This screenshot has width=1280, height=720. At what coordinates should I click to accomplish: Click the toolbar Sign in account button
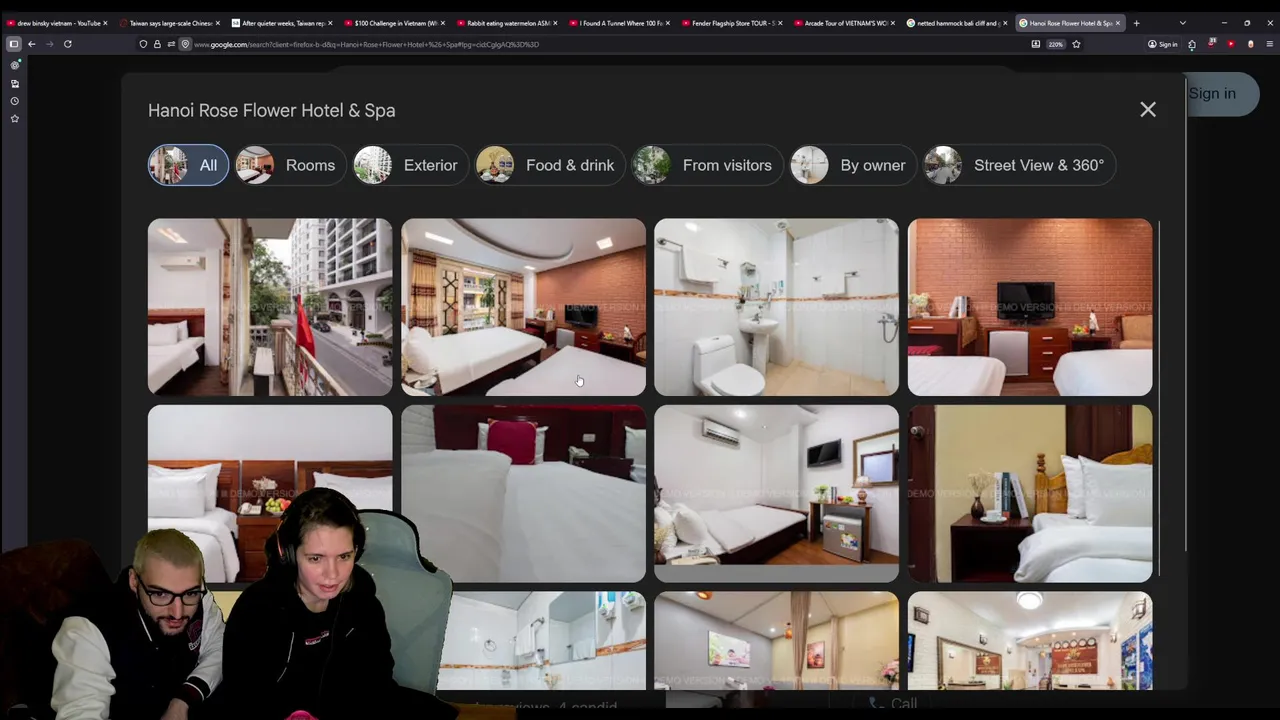click(x=1163, y=44)
